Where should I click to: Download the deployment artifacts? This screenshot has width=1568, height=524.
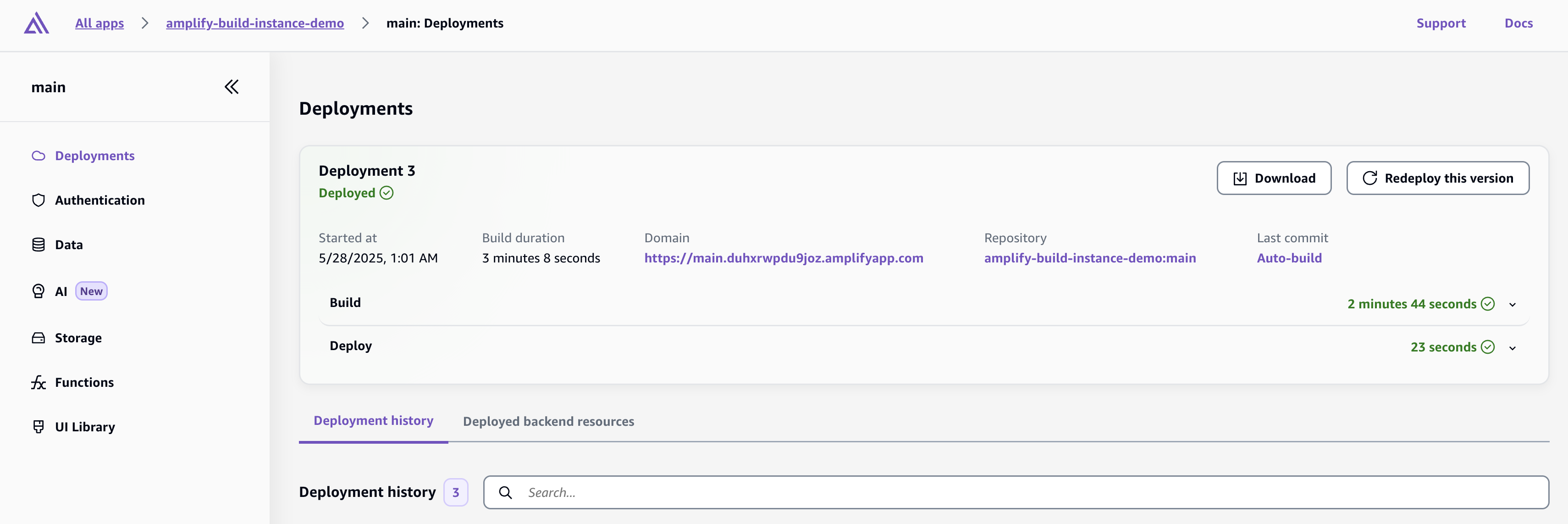tap(1273, 178)
